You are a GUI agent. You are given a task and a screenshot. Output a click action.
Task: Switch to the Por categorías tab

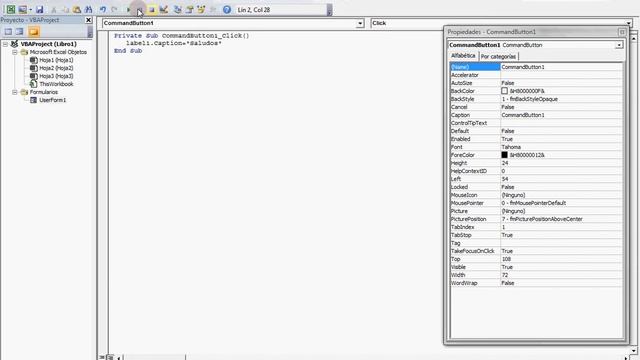tap(498, 57)
